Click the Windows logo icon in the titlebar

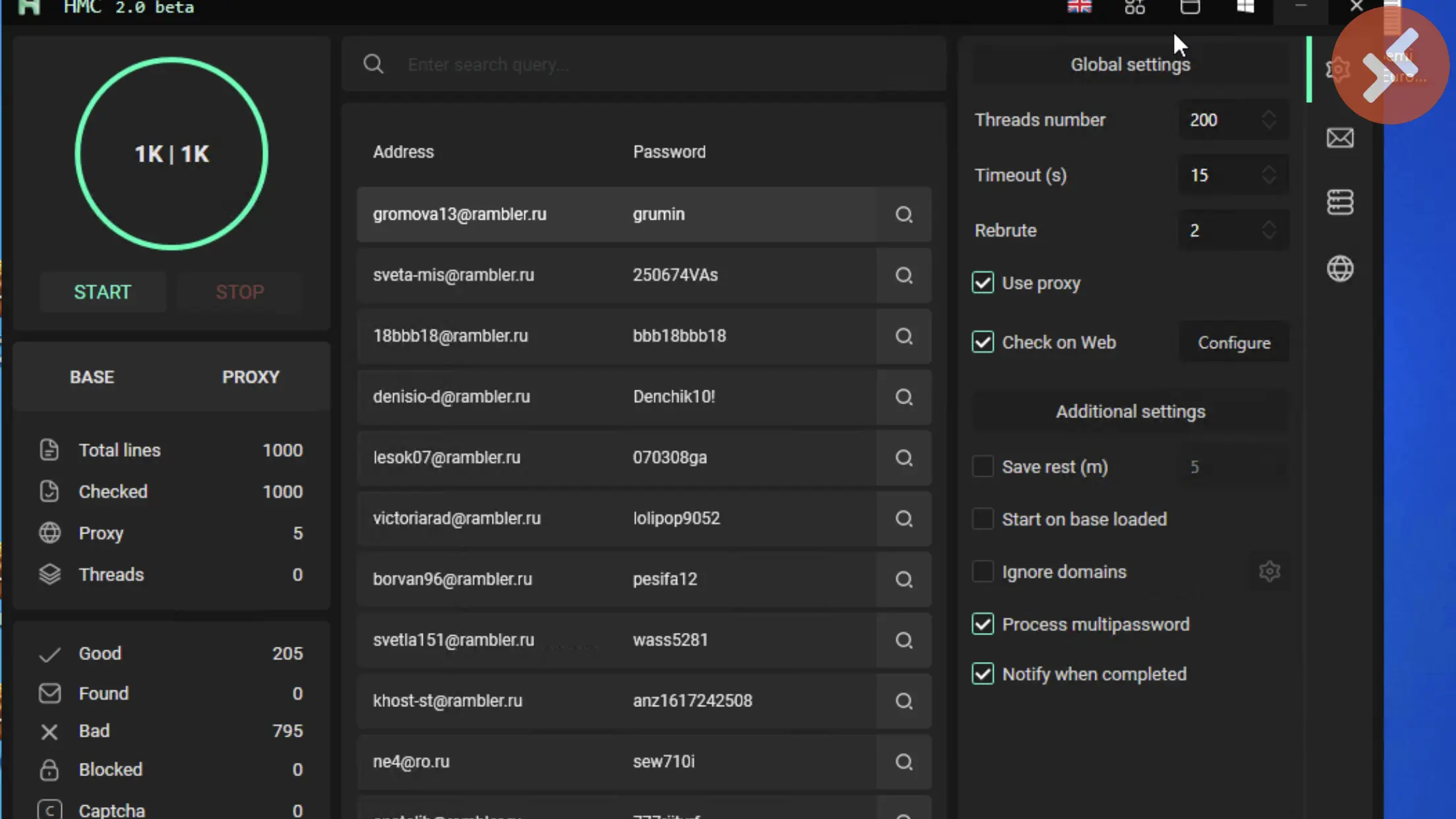pos(1246,7)
